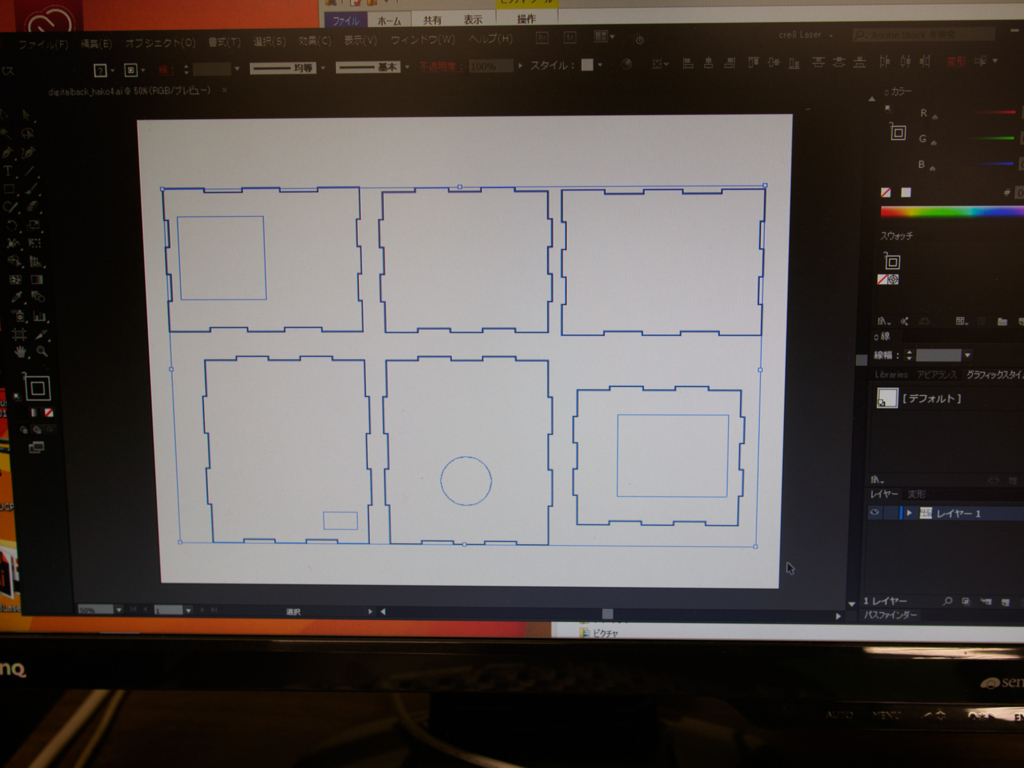
Task: Select the Lasso tool
Action: point(27,133)
